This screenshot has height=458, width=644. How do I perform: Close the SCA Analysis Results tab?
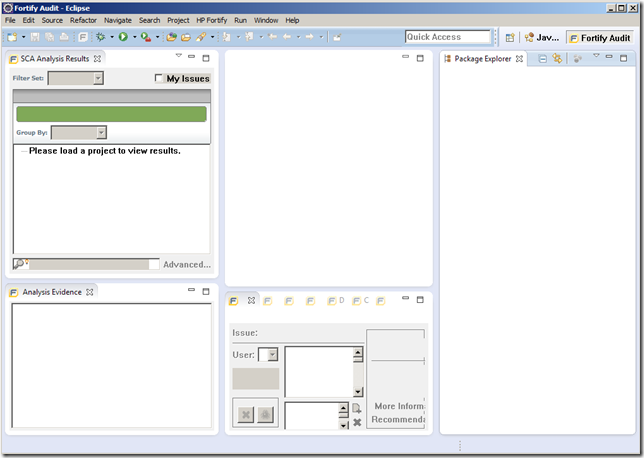click(x=97, y=59)
